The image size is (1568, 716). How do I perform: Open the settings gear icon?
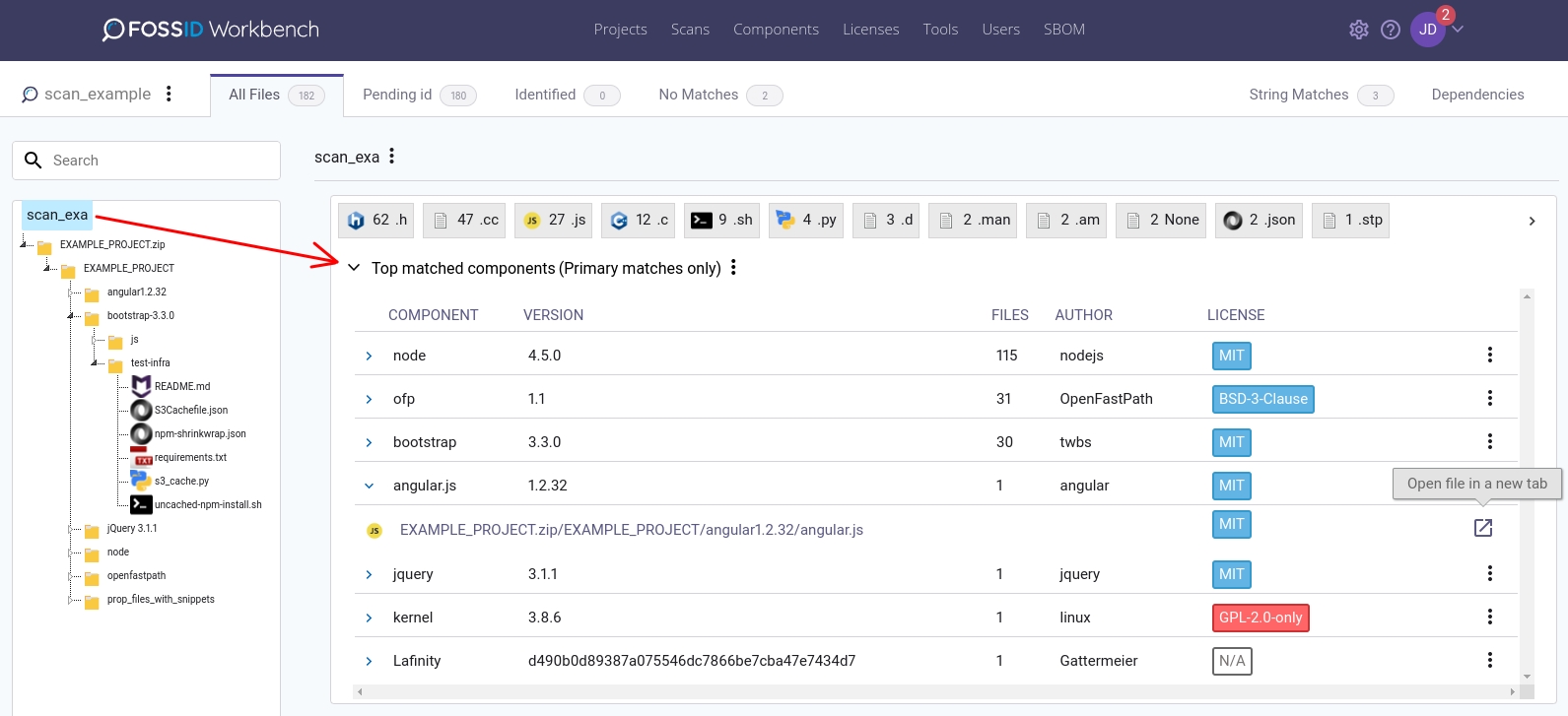click(x=1359, y=30)
